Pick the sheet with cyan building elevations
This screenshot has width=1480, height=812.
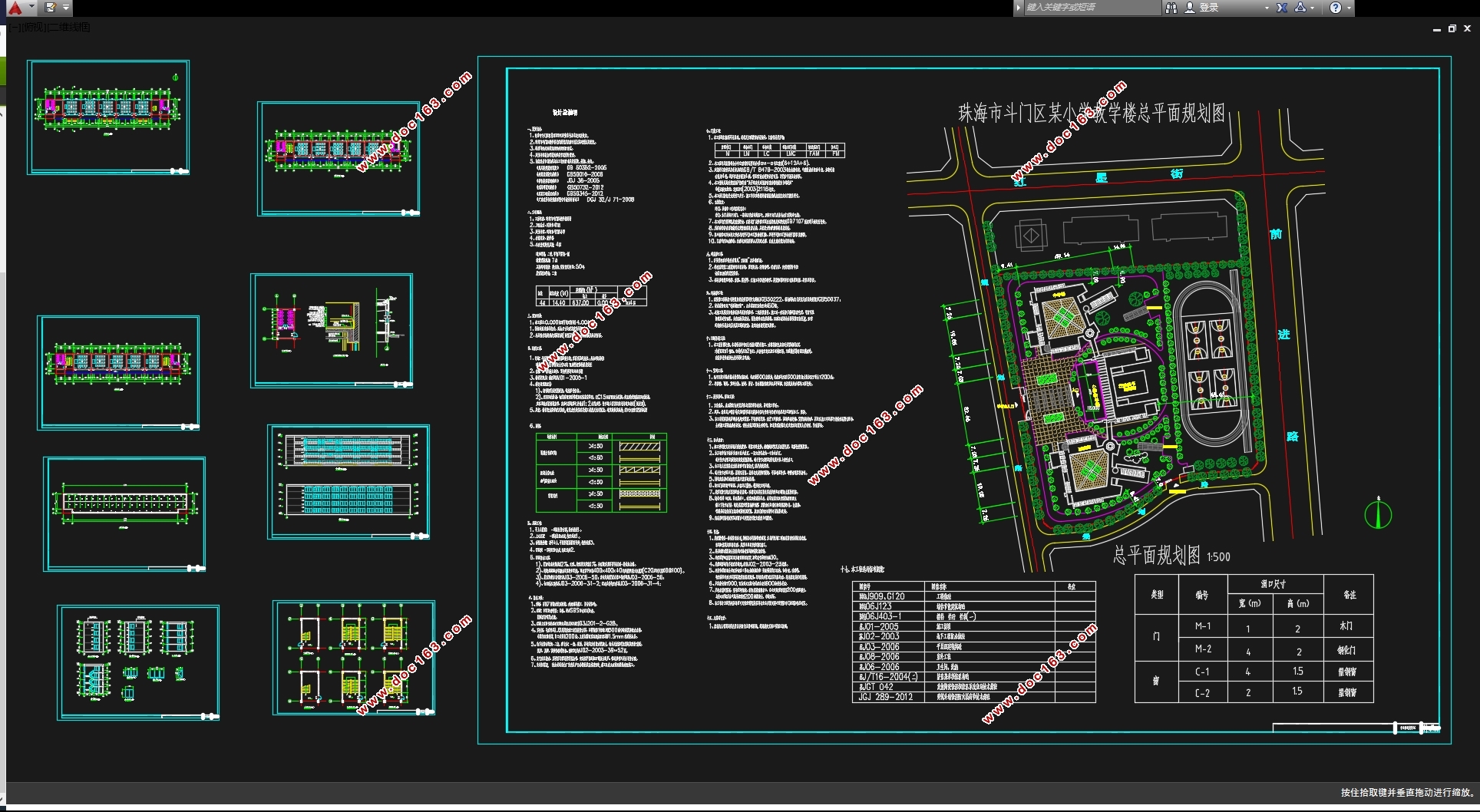(x=349, y=483)
